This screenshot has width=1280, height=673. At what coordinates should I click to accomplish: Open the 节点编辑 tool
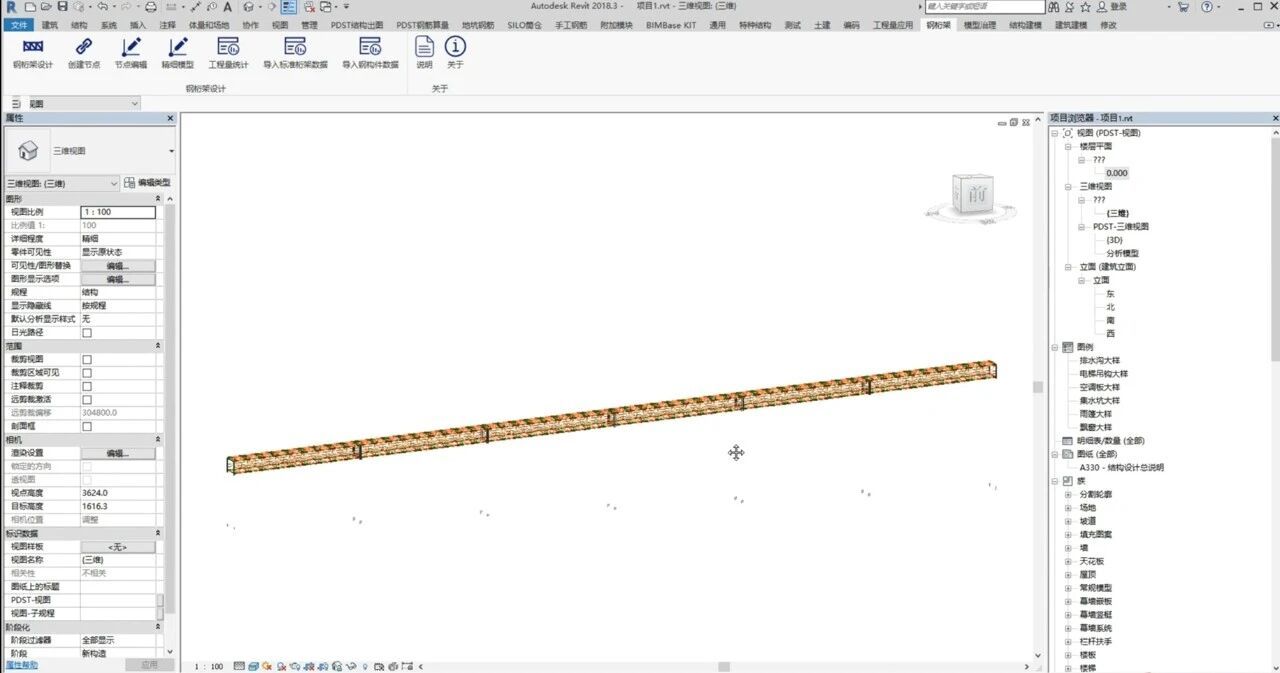(130, 52)
